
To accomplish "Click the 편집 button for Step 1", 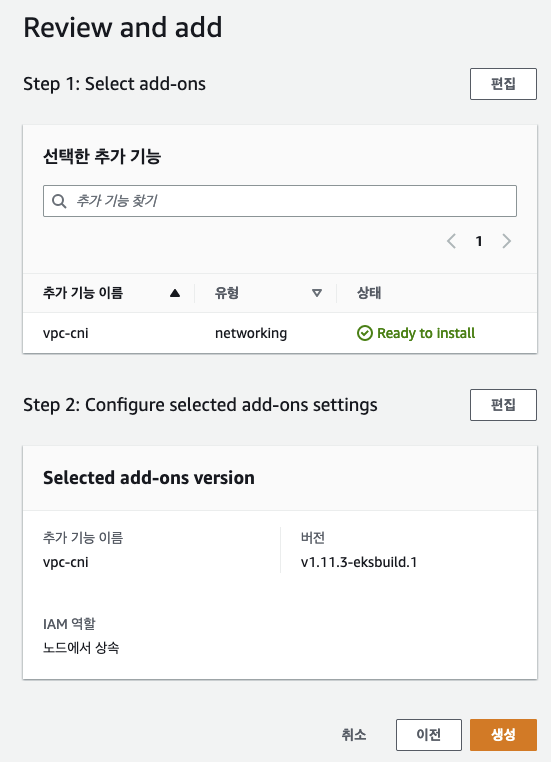I will click(x=503, y=84).
